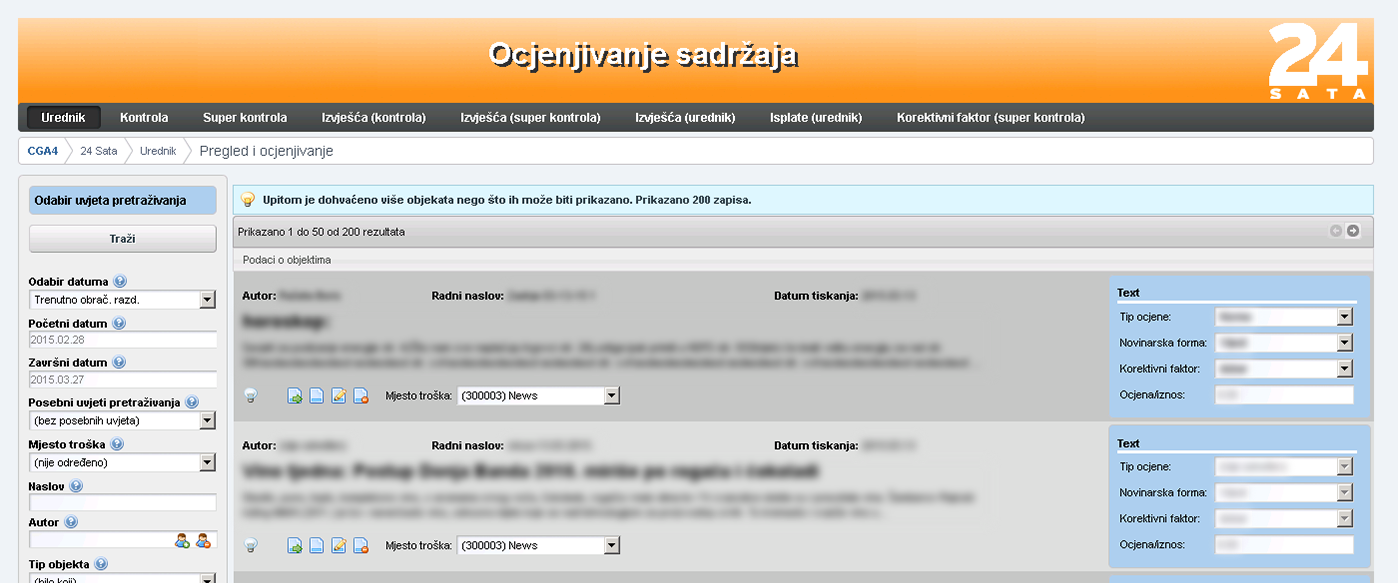Open the Super kontrola menu item
The width and height of the screenshot is (1398, 583).
pyautogui.click(x=245, y=118)
